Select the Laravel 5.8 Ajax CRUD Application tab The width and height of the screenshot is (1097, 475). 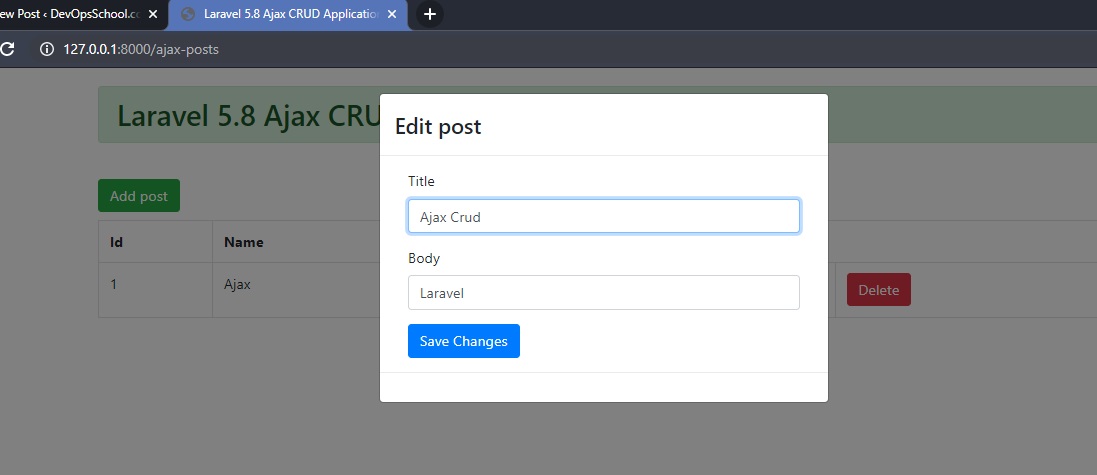(x=290, y=14)
